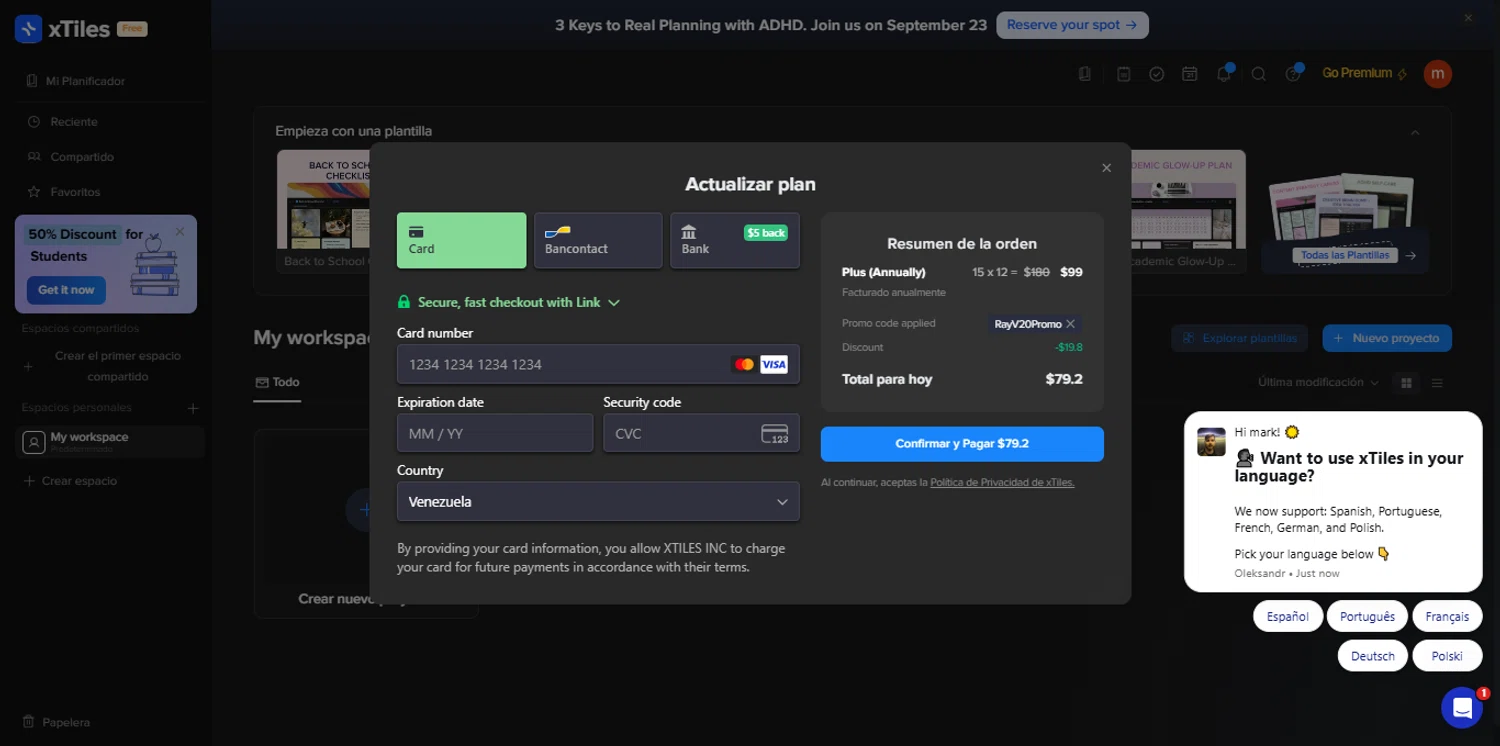The height and width of the screenshot is (746, 1500).
Task: Click the plus next to Crear el primer espacio compartido
Action: (28, 367)
